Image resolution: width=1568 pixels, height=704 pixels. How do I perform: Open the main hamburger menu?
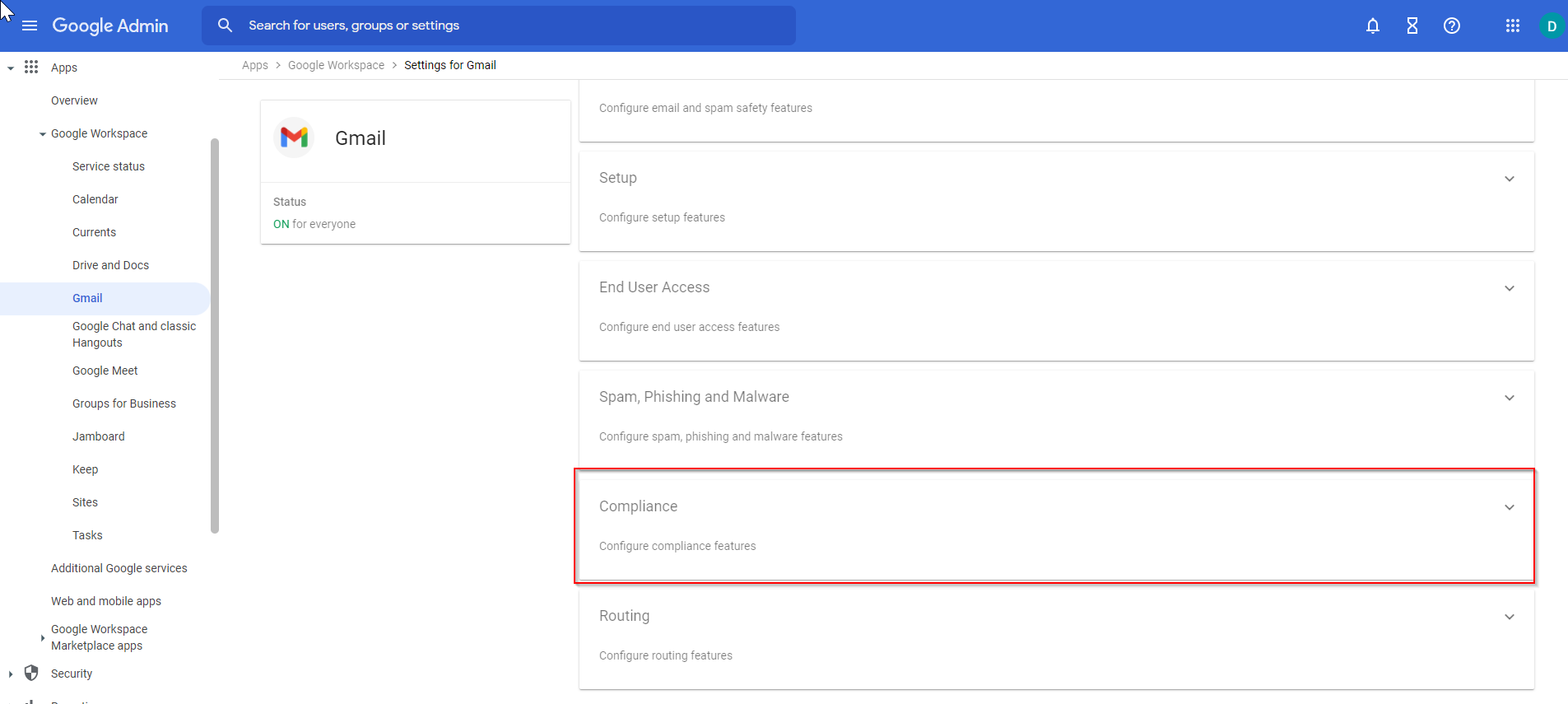point(30,26)
